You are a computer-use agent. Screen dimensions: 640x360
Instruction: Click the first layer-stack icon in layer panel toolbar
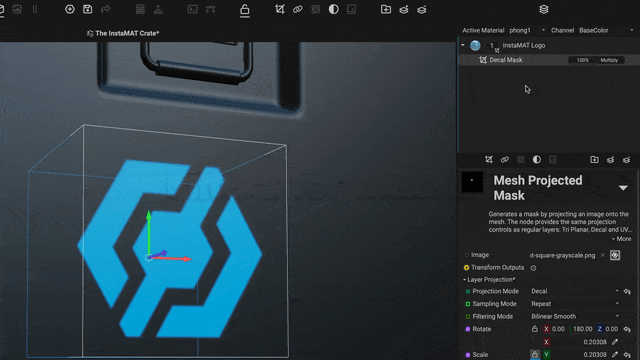[x=610, y=160]
